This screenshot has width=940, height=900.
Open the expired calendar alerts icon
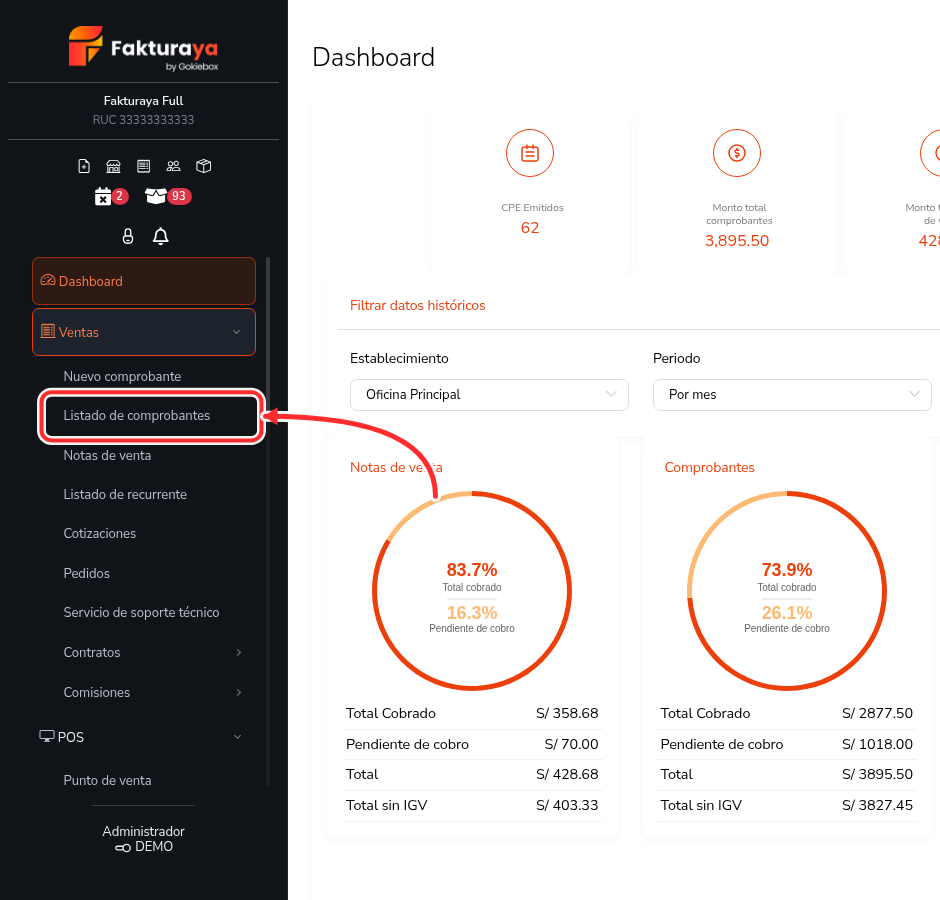[103, 196]
